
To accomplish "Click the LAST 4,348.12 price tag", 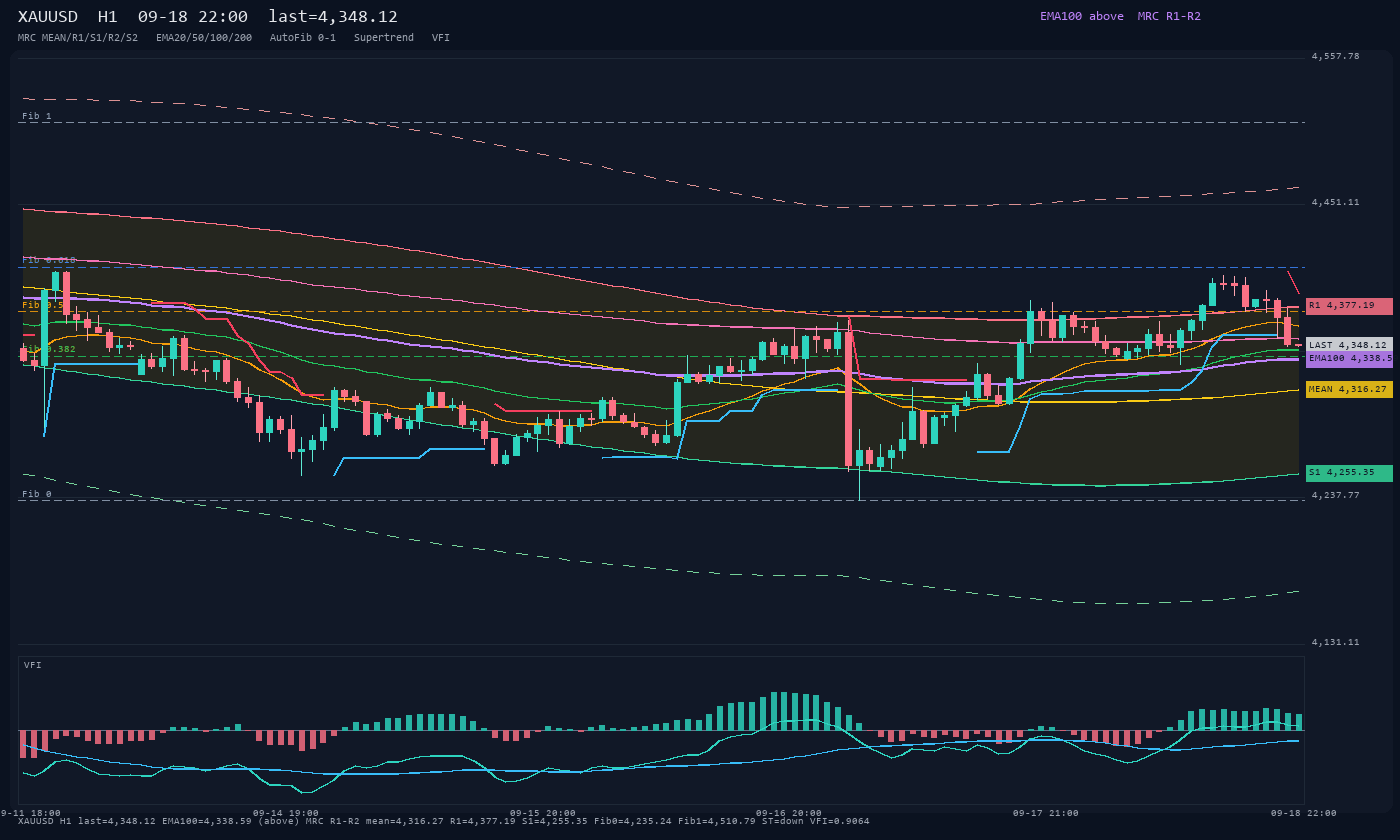I will pos(1349,345).
